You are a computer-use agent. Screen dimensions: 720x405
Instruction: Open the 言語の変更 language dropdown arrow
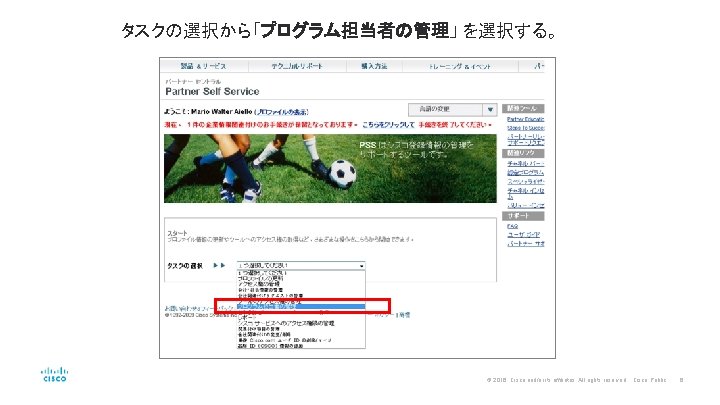[490, 110]
